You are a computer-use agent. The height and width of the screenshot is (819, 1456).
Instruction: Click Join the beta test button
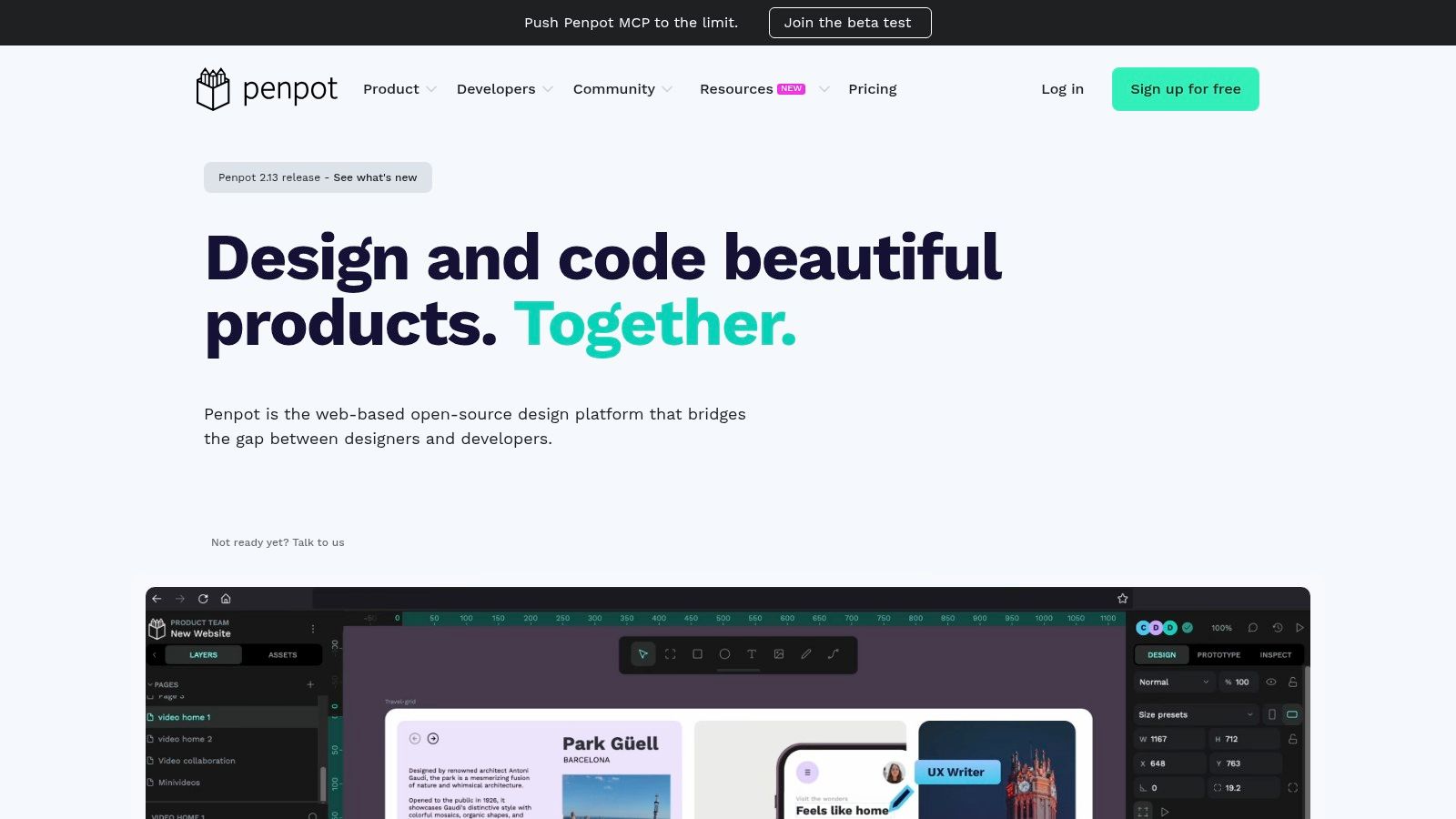tap(849, 23)
